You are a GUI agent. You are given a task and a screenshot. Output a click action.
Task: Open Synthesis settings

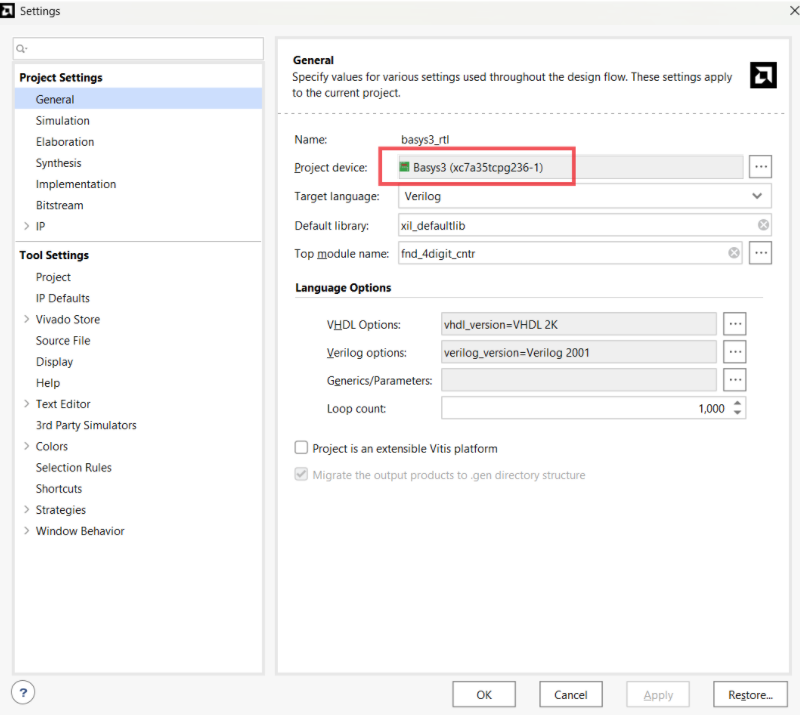[58, 163]
